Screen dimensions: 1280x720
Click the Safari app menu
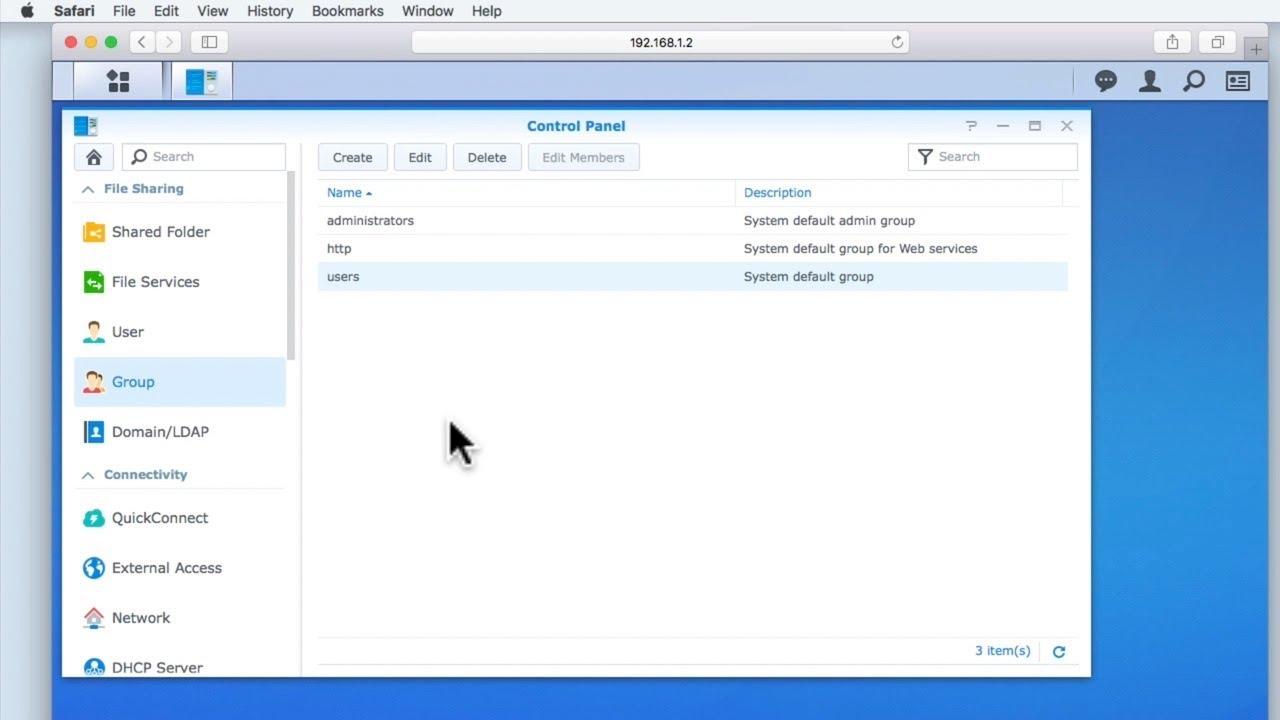click(74, 11)
